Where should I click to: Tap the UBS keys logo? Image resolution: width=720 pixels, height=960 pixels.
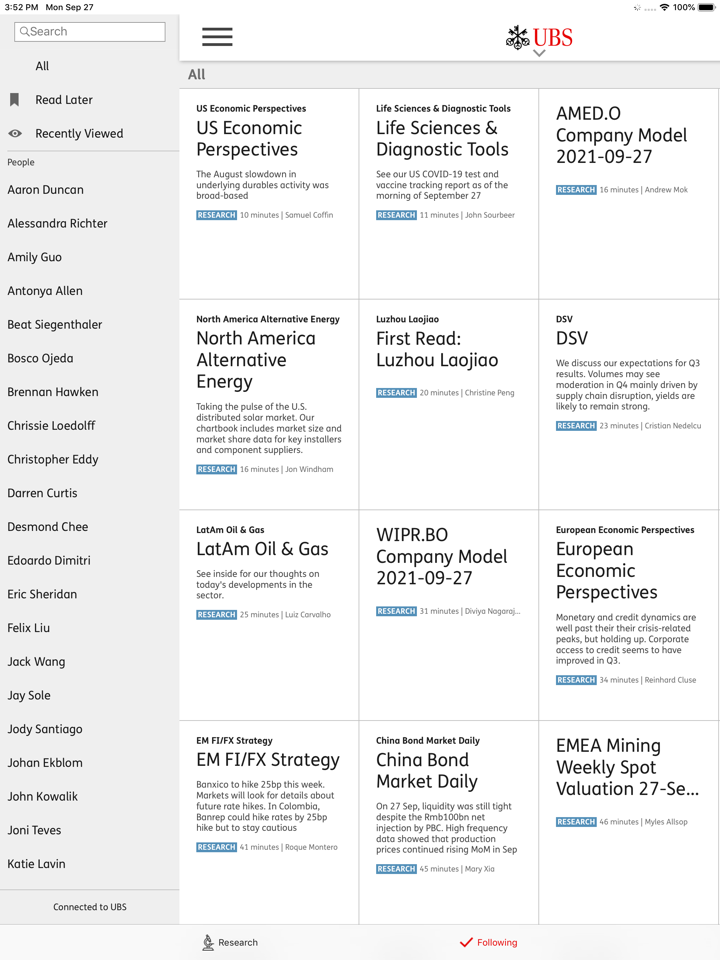[x=518, y=37]
